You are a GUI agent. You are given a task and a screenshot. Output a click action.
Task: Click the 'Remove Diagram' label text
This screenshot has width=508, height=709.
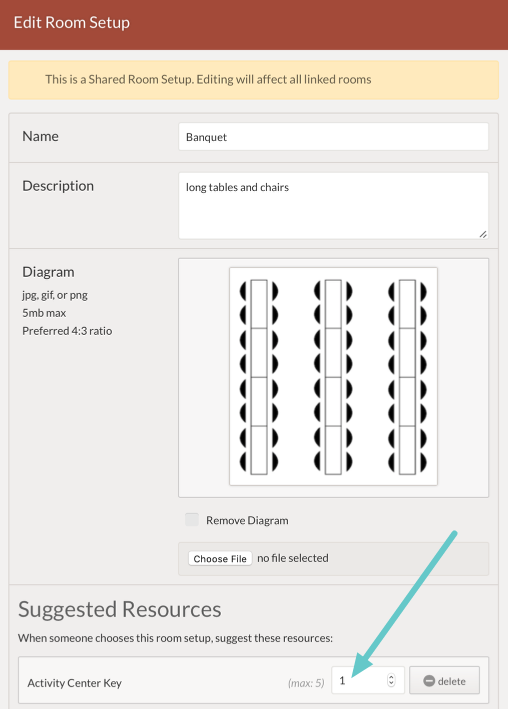pos(247,520)
